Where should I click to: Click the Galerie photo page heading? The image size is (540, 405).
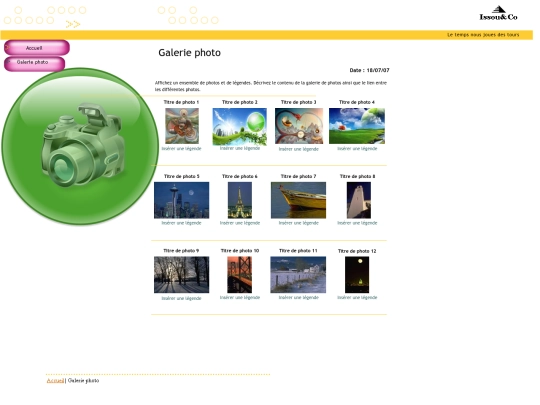[189, 53]
